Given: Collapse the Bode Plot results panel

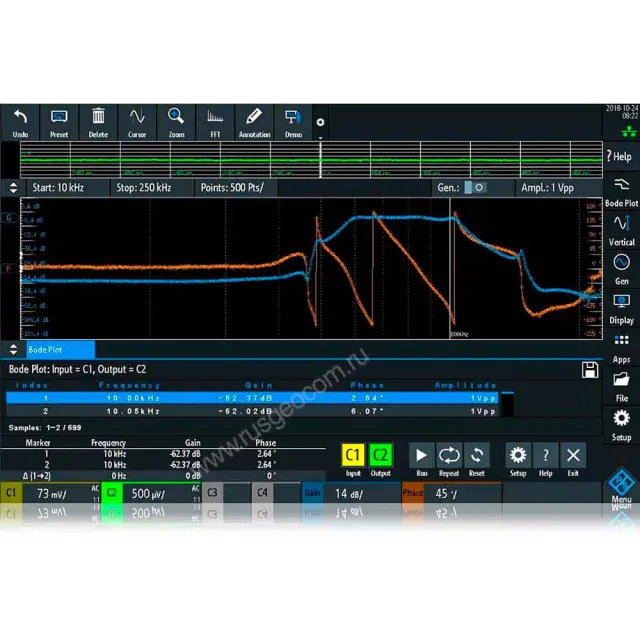Looking at the screenshot, I should tap(13, 349).
